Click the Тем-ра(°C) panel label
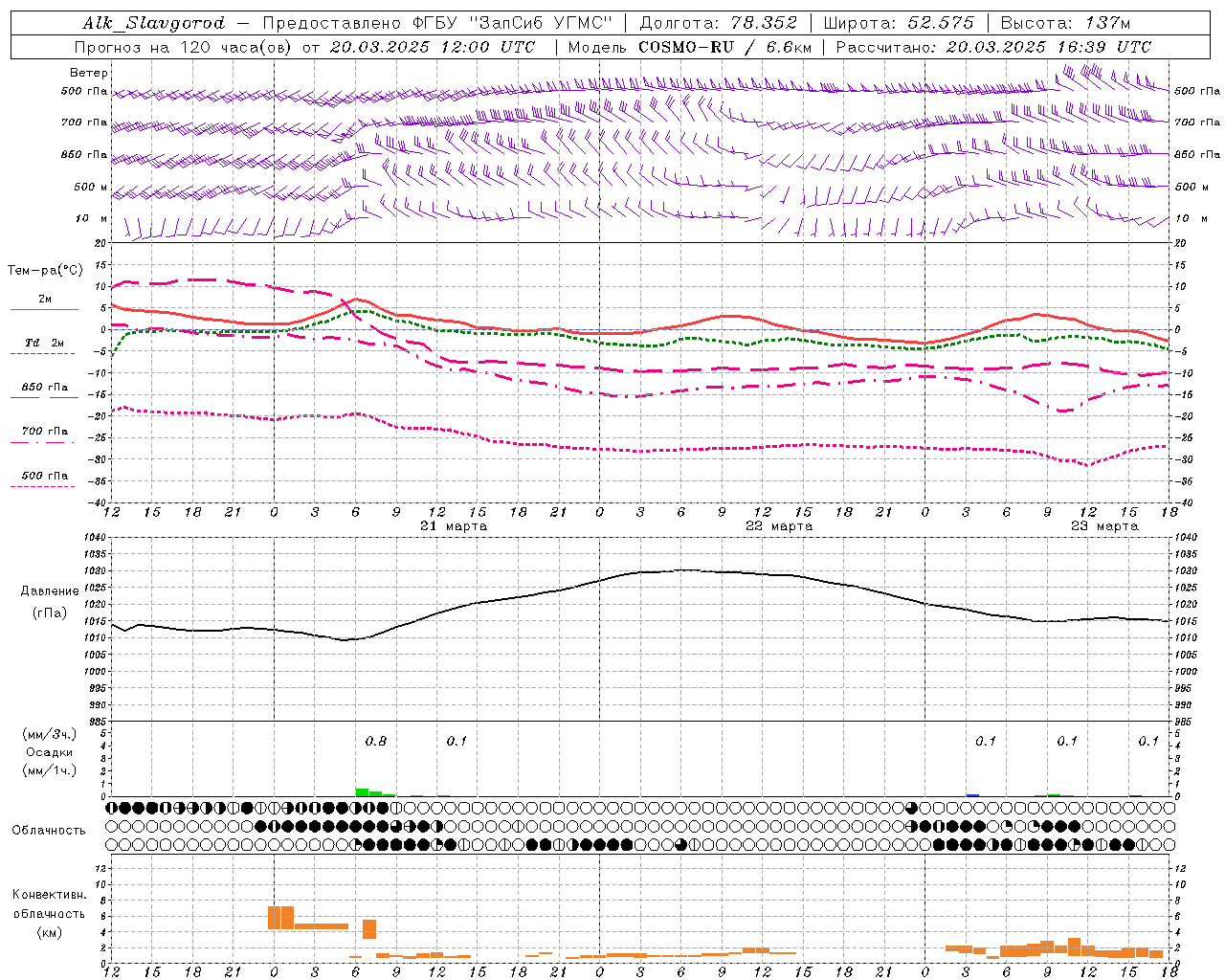The height and width of the screenshot is (980, 1225). coord(45,271)
